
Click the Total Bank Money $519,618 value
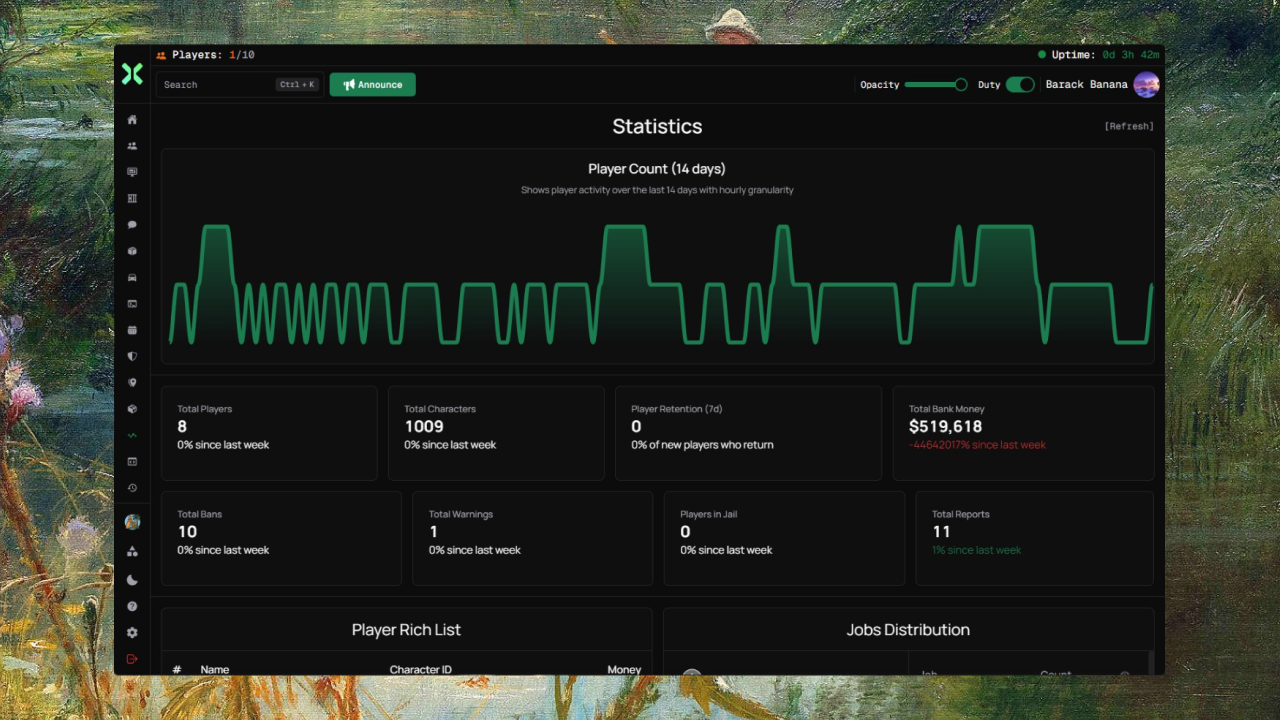[x=946, y=427]
